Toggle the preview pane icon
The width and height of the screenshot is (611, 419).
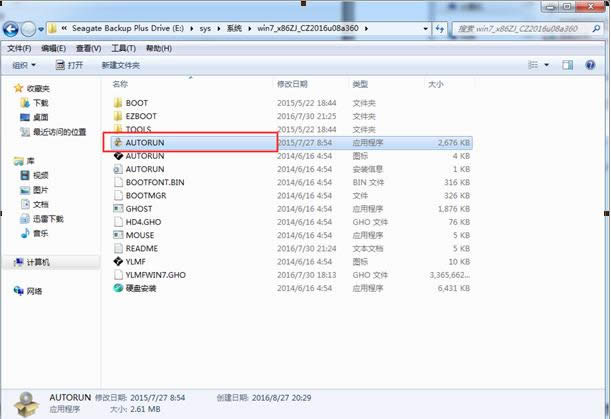click(x=567, y=65)
